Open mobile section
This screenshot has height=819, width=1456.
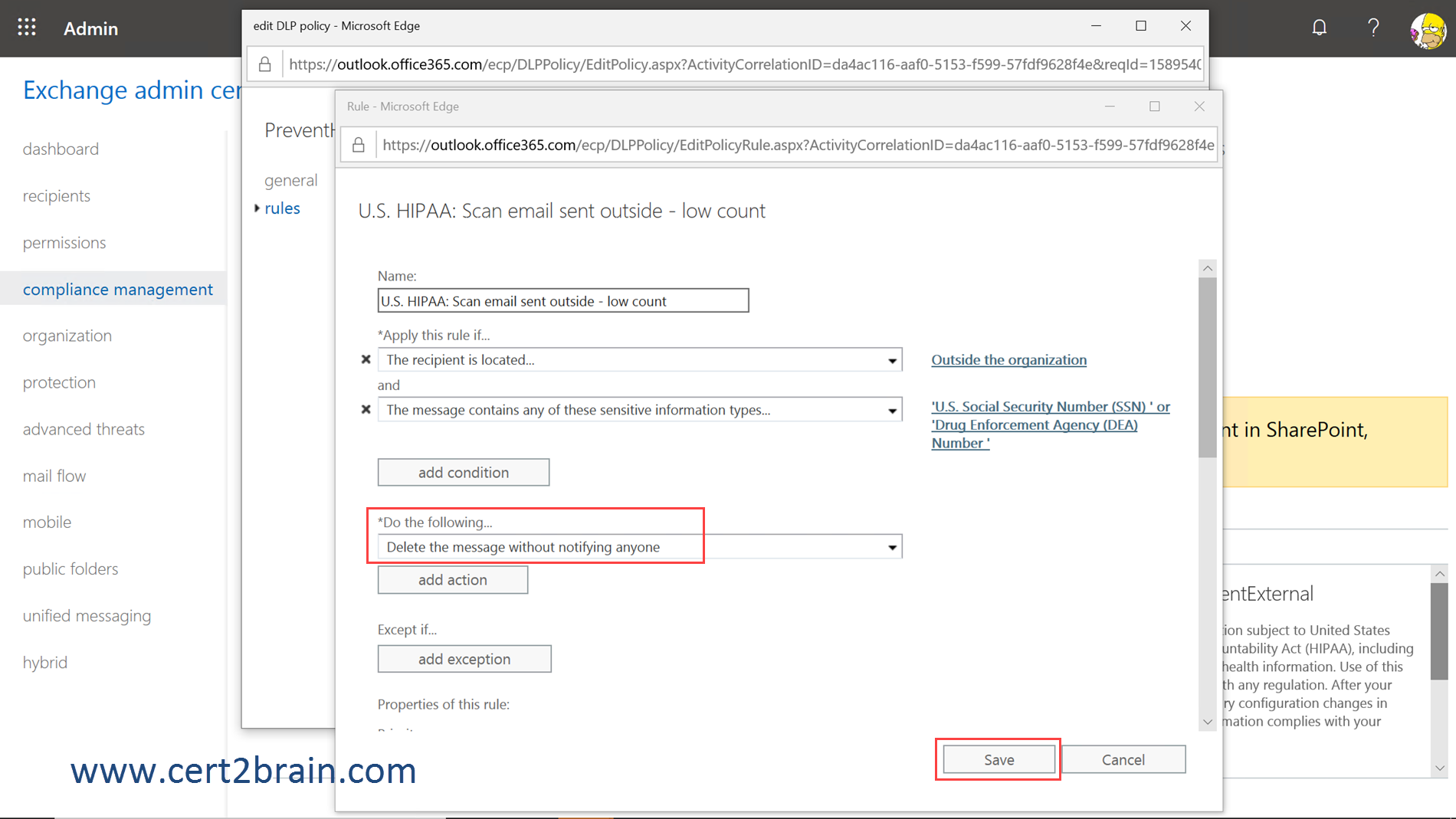pyautogui.click(x=47, y=523)
